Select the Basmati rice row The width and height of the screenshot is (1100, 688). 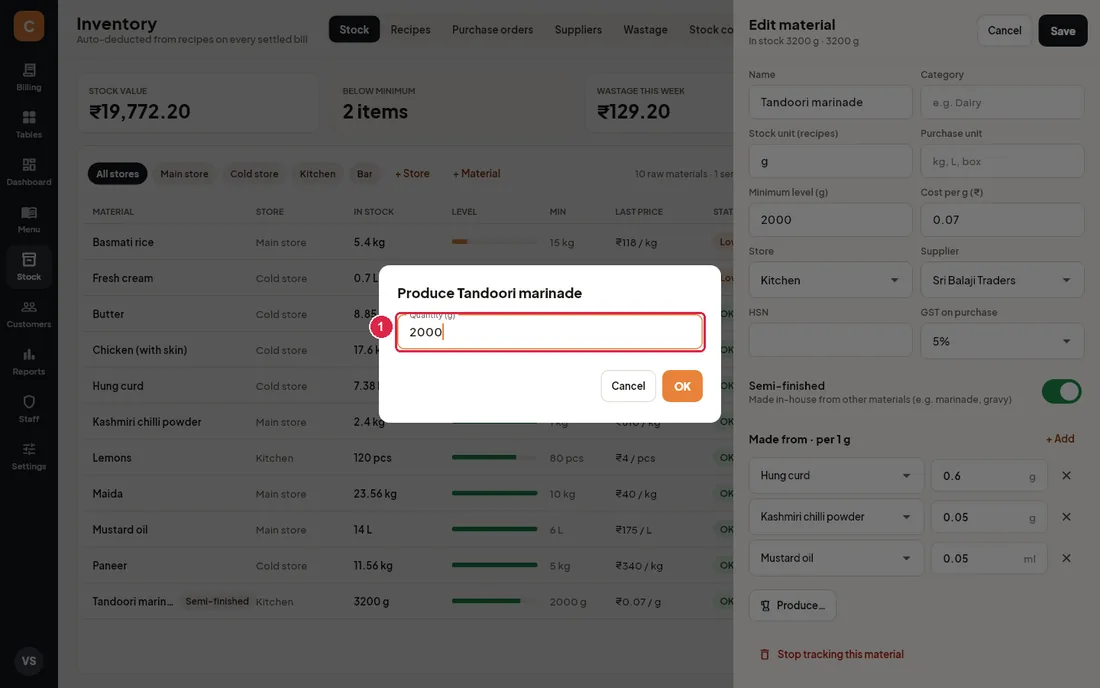click(x=409, y=242)
